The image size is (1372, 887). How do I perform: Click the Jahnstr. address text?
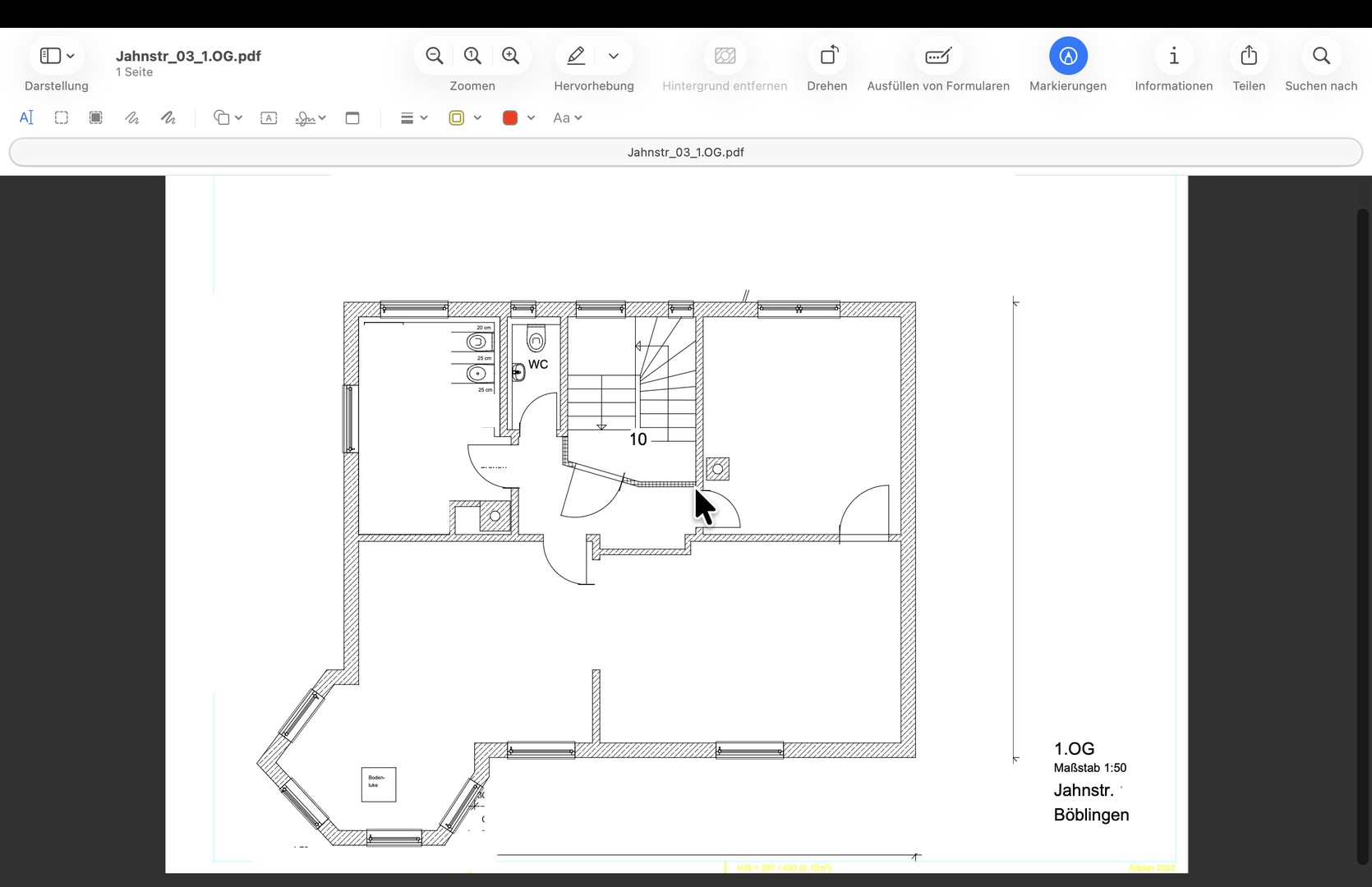pos(1084,790)
